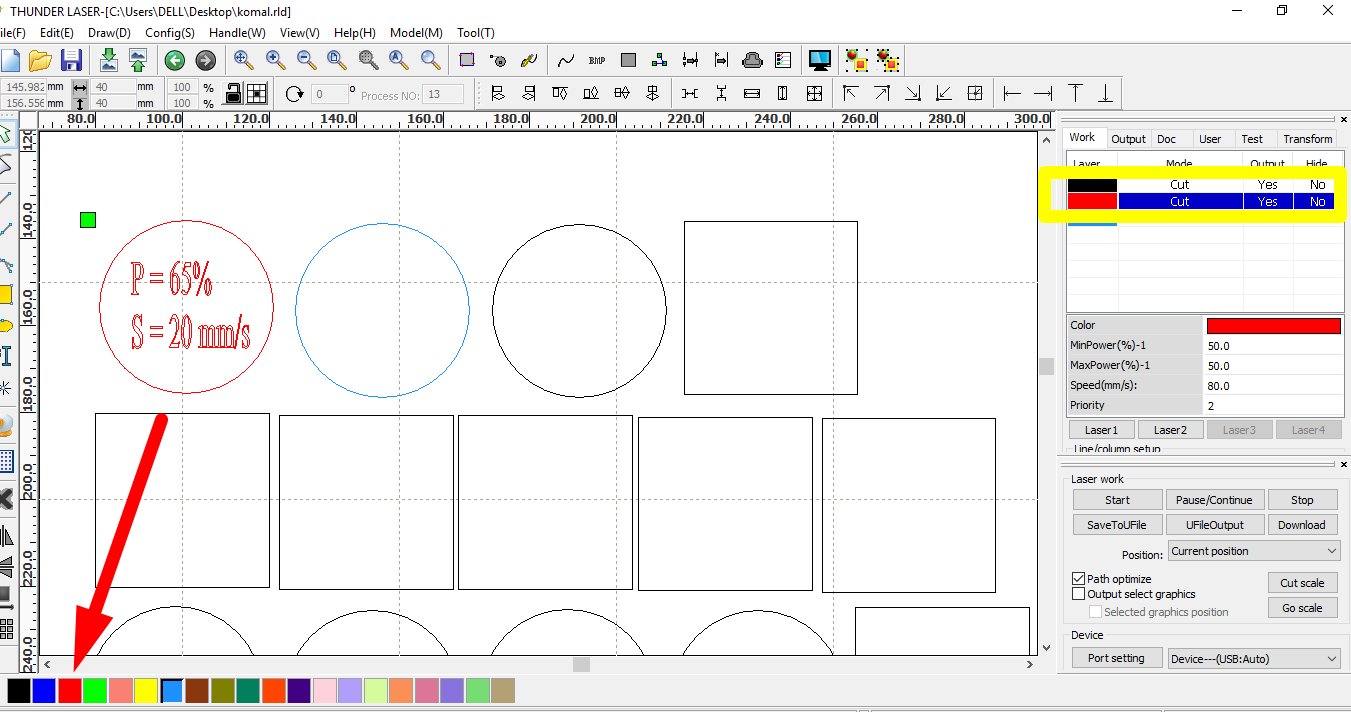Open the Edit menu
1351x712 pixels.
tap(57, 33)
